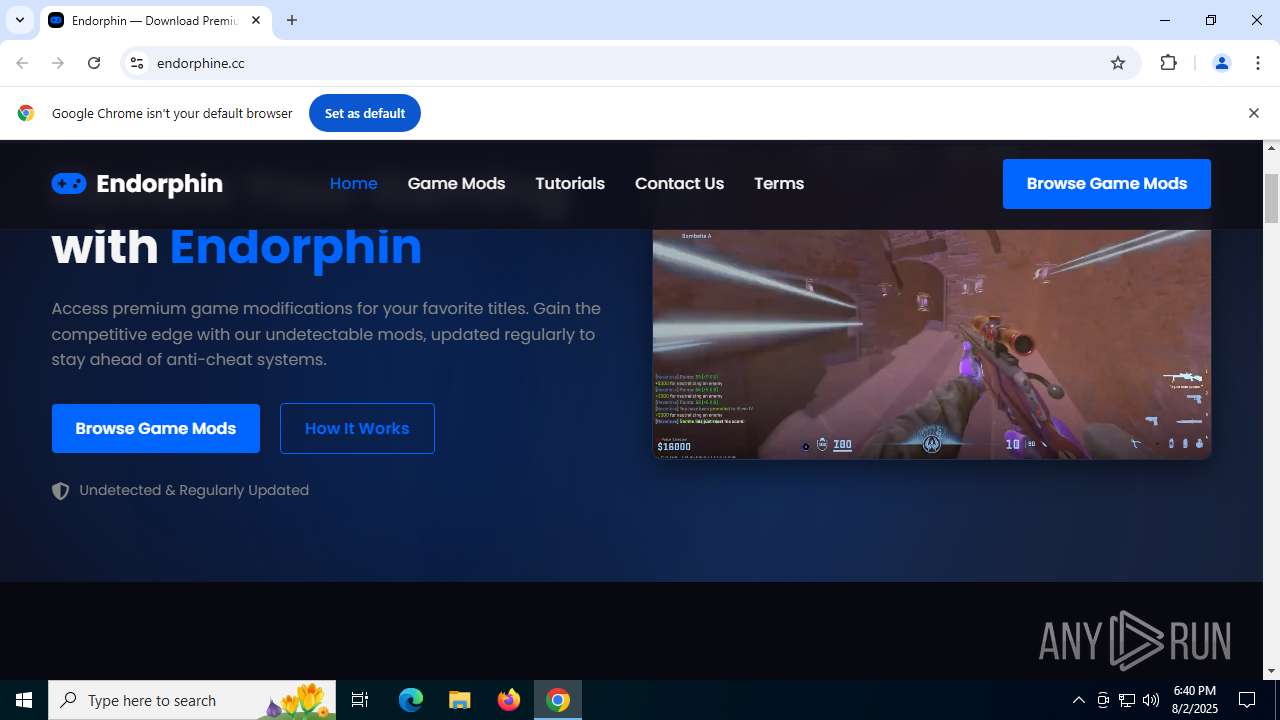
Task: Open the Chrome three-dot menu
Action: pos(1257,63)
